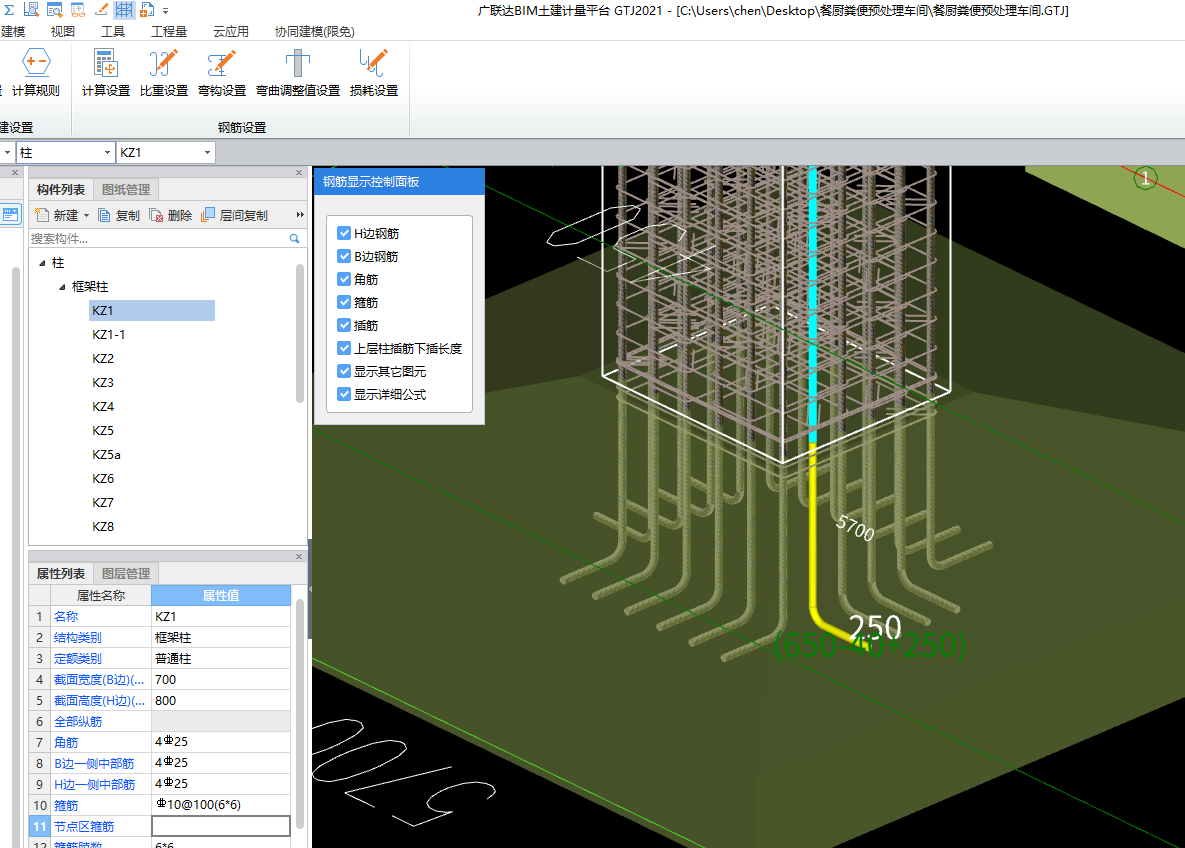Open the leftmost toolbar dropdown arrow

(7, 153)
